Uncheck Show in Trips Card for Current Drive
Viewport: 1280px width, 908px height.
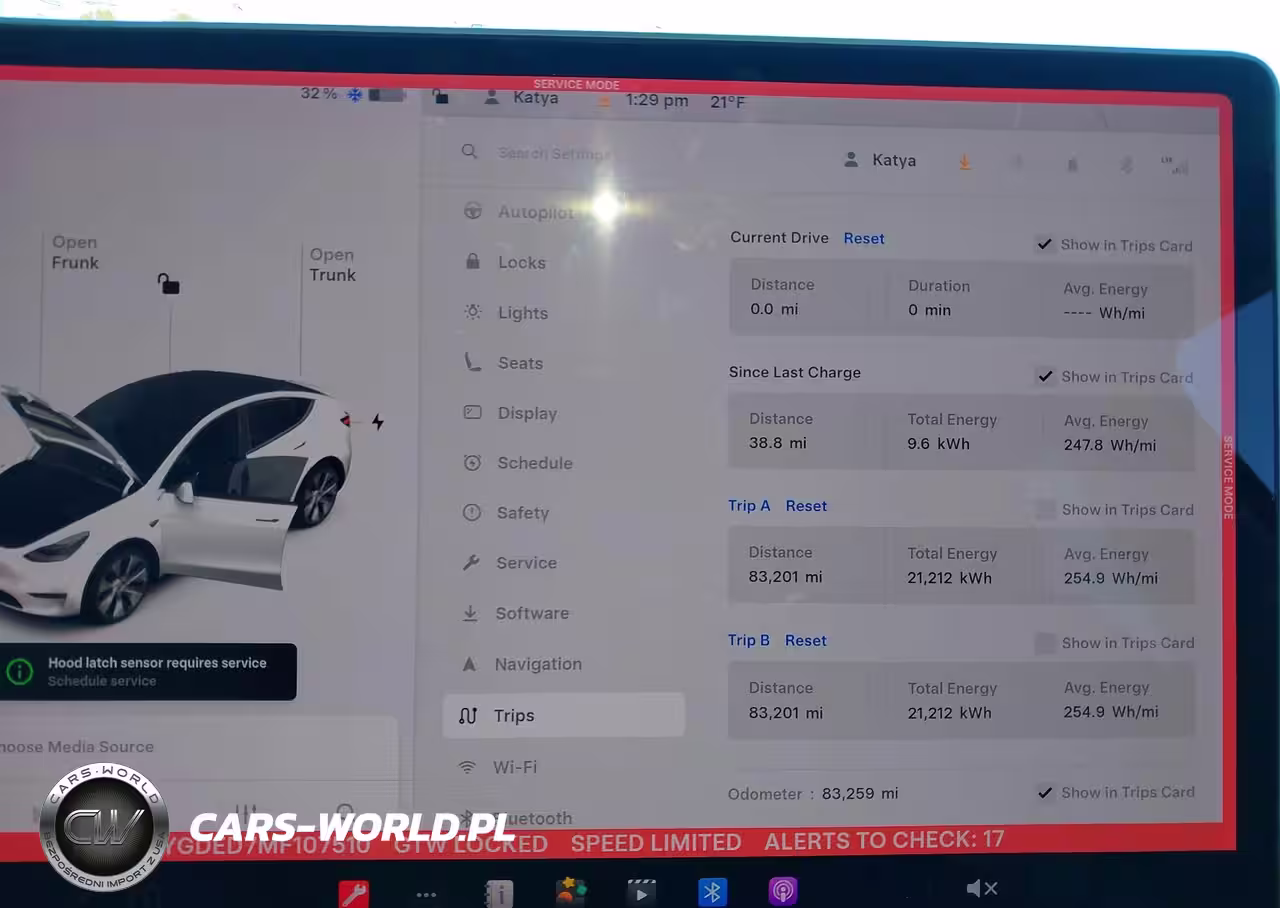(x=1044, y=245)
